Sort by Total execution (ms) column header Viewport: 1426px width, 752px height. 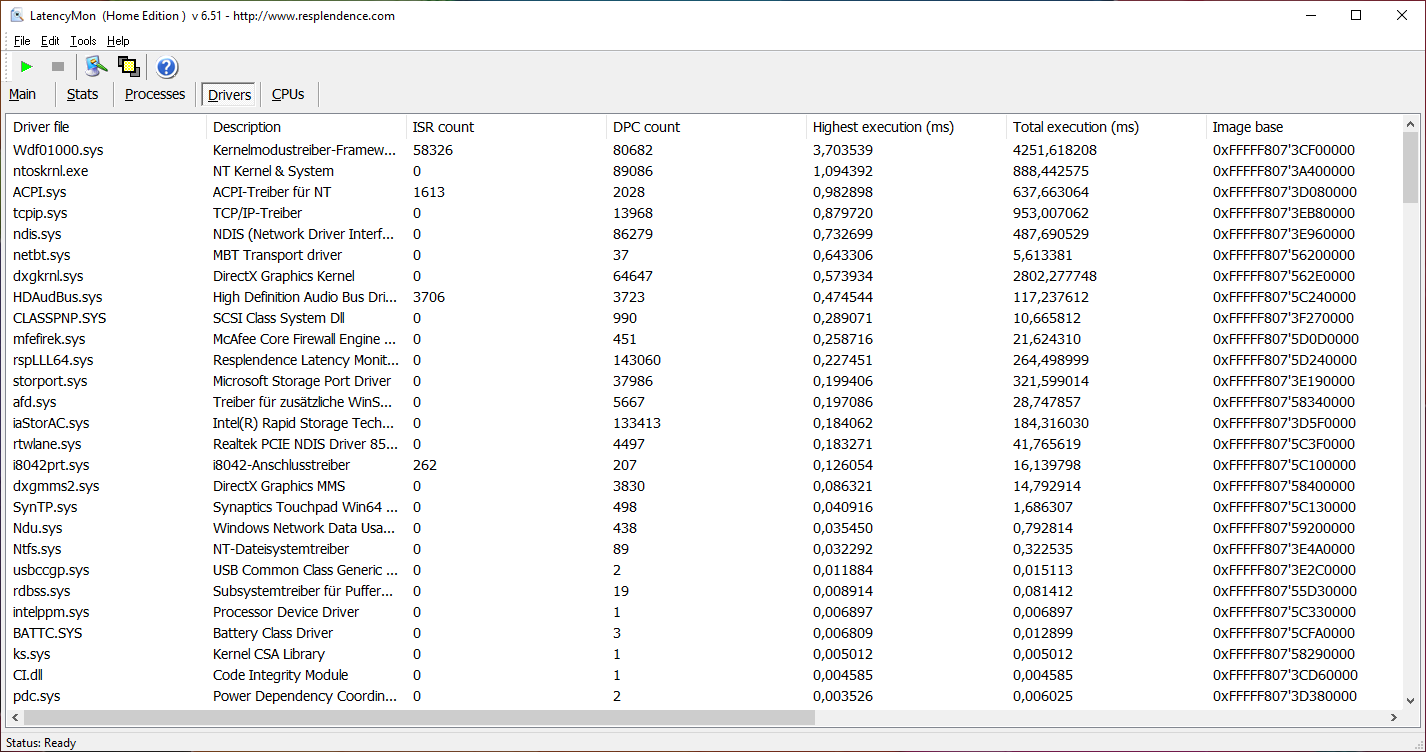[x=1106, y=127]
